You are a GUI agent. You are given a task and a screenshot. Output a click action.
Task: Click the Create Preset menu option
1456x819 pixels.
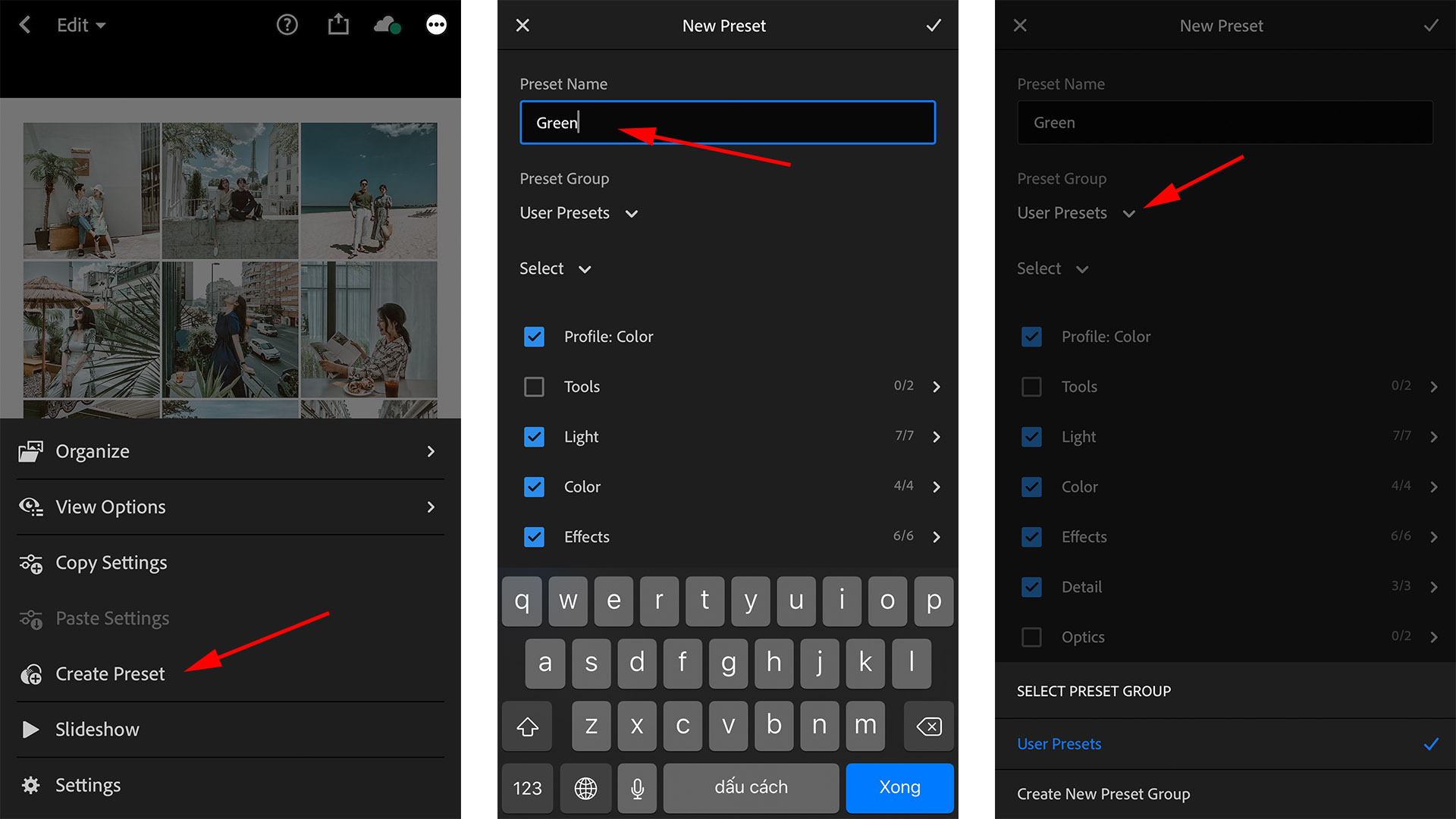pos(110,672)
